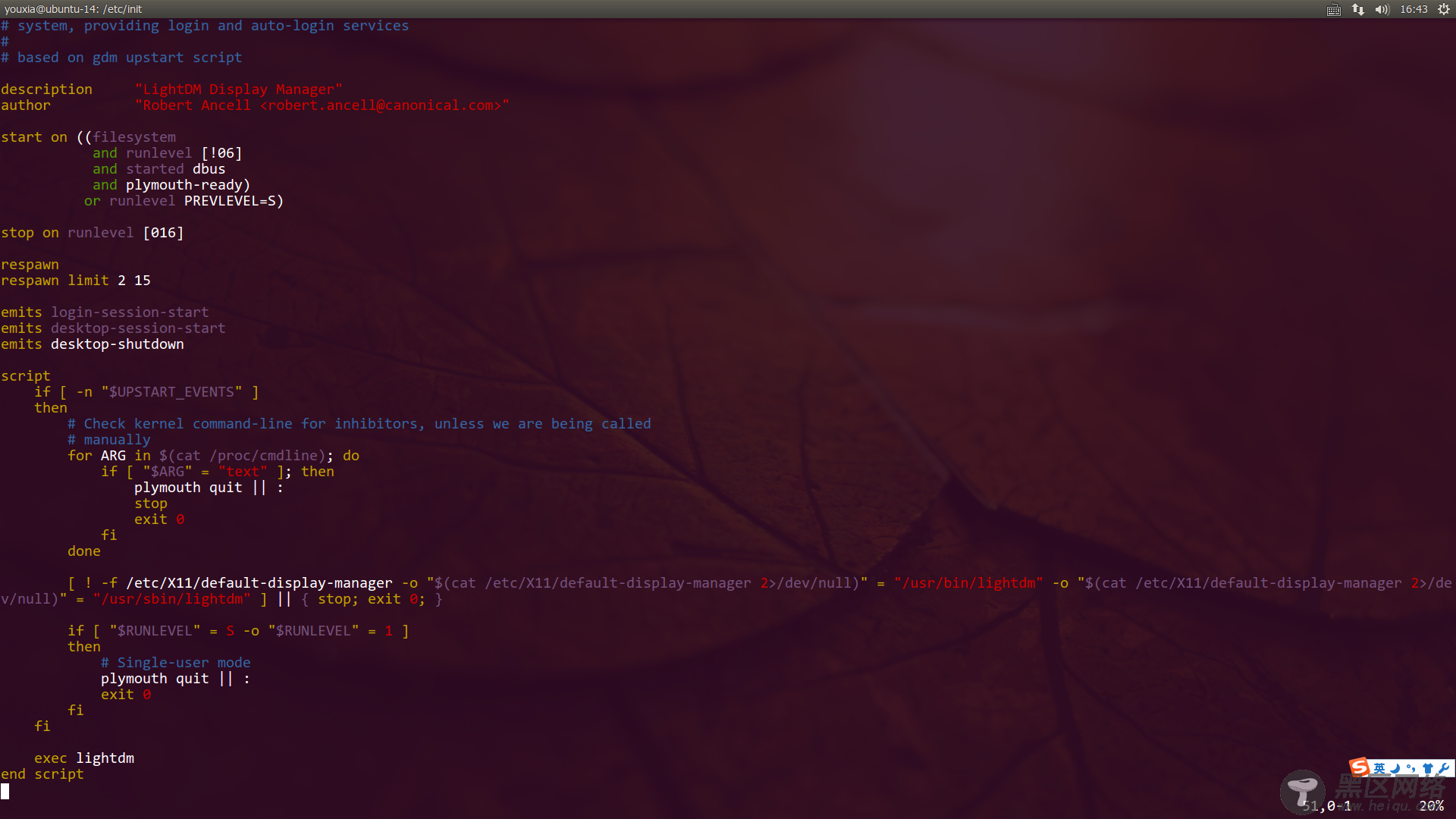The width and height of the screenshot is (1456, 819).
Task: Click the "text" string in the ARG comparison
Action: point(243,472)
